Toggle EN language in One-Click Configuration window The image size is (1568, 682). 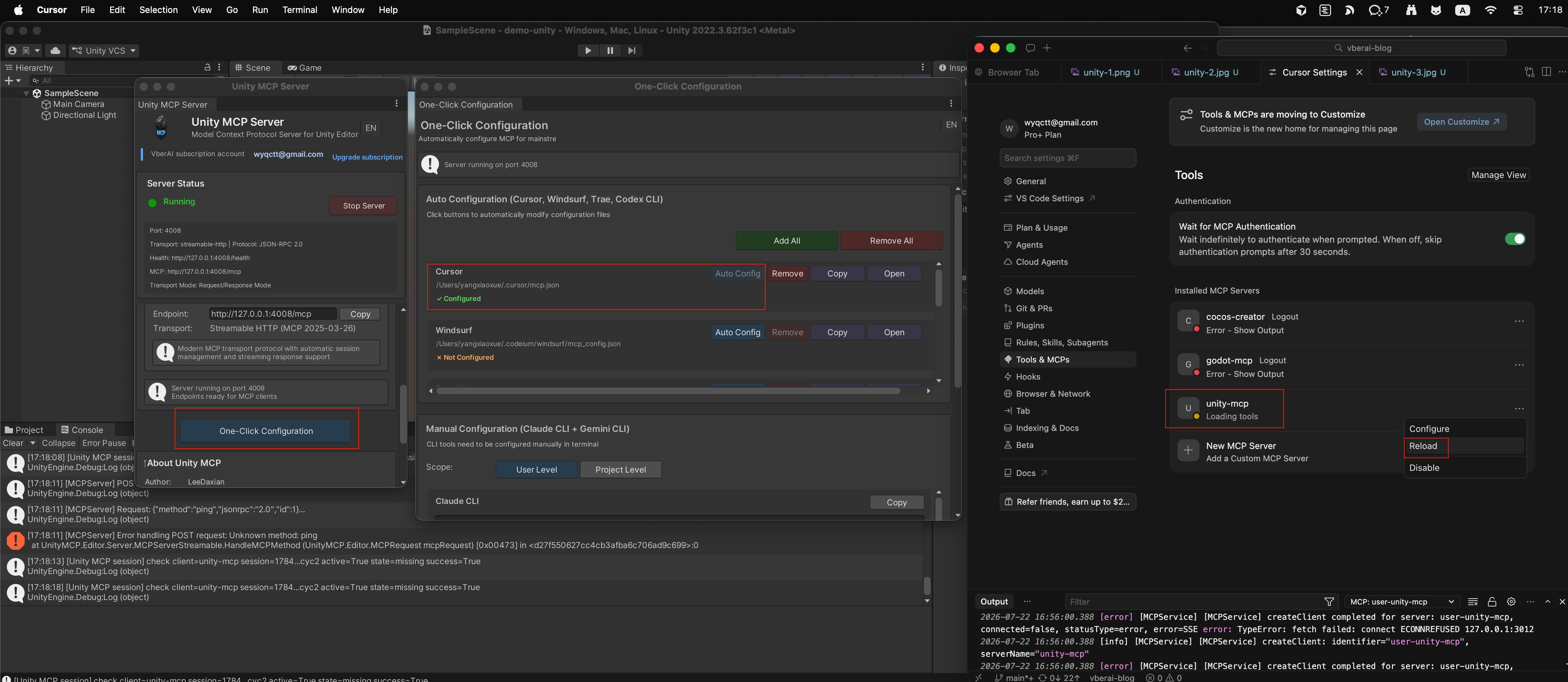951,124
